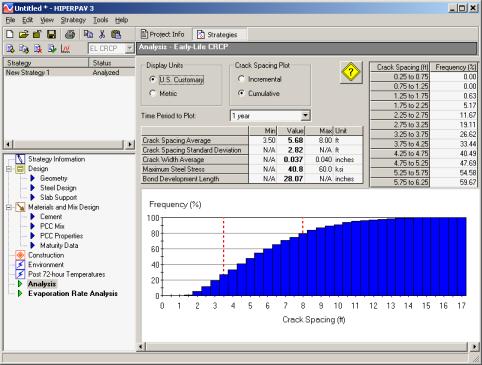
Task: Open Maturity Data in the tree
Action: (x=59, y=246)
